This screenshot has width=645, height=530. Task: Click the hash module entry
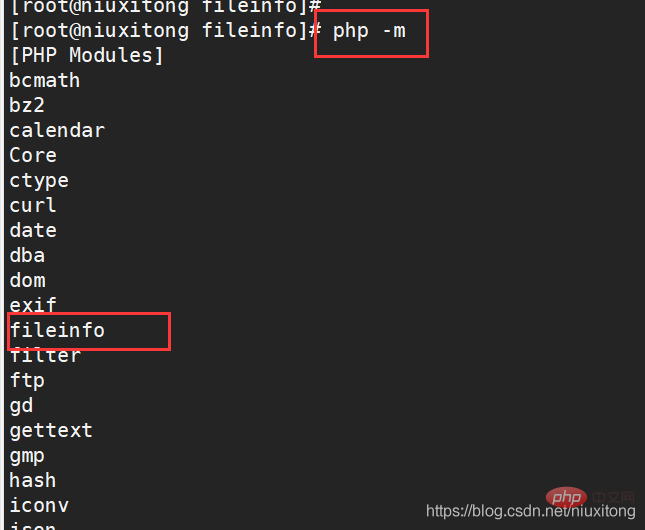[x=33, y=480]
